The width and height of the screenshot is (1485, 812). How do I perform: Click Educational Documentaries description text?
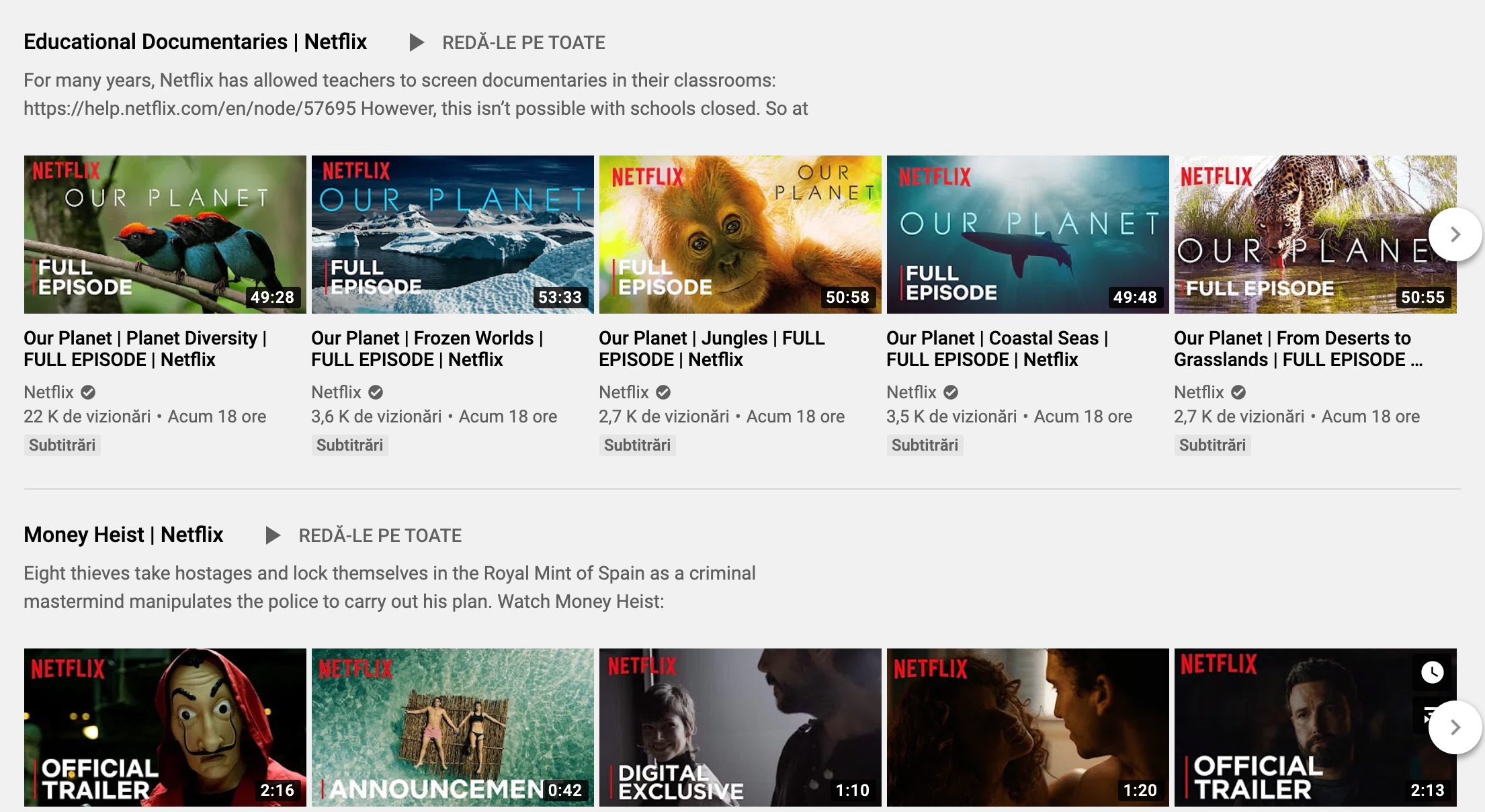416,95
